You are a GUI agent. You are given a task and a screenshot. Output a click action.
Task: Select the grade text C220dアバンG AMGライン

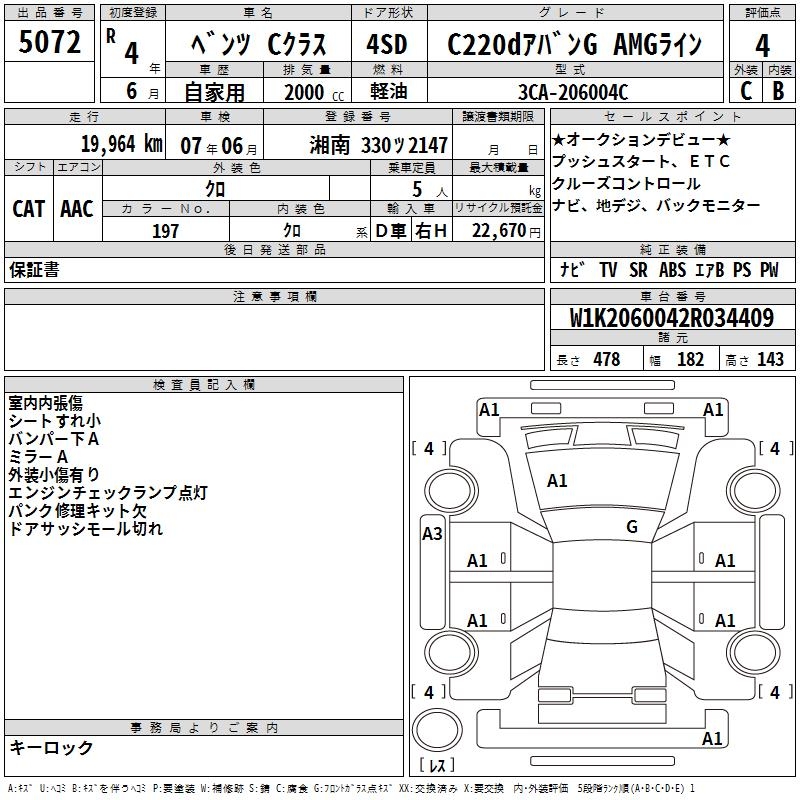pyautogui.click(x=574, y=45)
